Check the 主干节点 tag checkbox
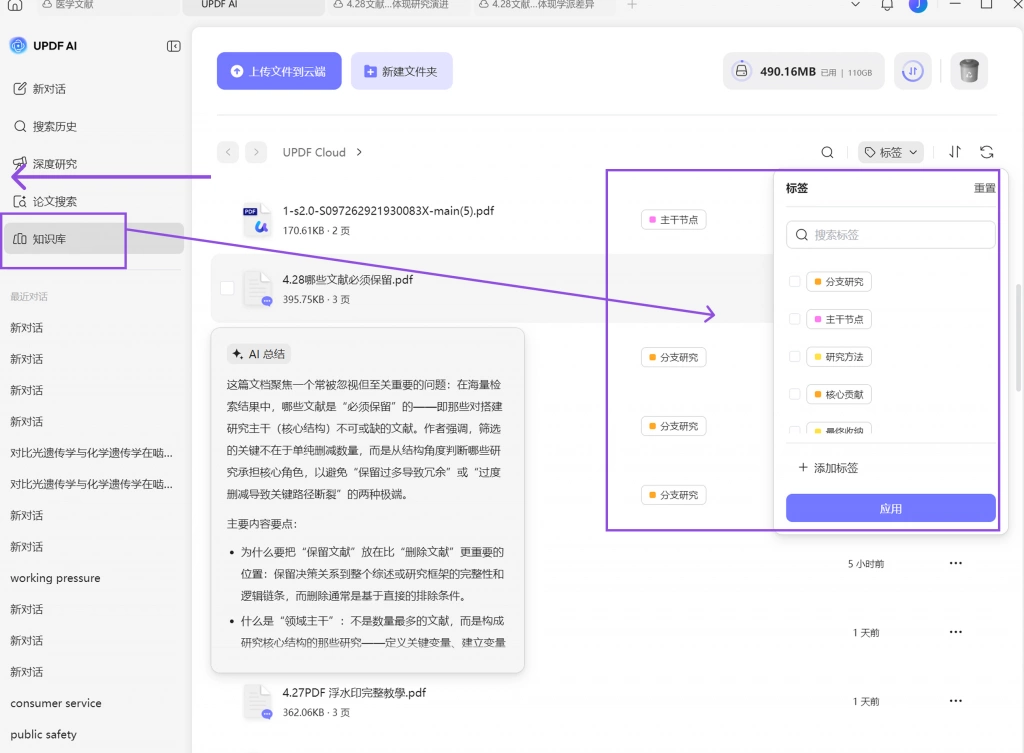 [794, 319]
